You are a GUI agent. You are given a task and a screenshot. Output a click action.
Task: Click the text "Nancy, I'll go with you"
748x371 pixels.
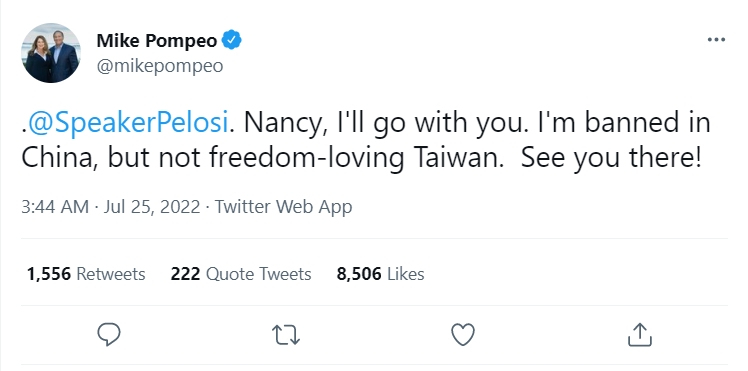pyautogui.click(x=388, y=123)
